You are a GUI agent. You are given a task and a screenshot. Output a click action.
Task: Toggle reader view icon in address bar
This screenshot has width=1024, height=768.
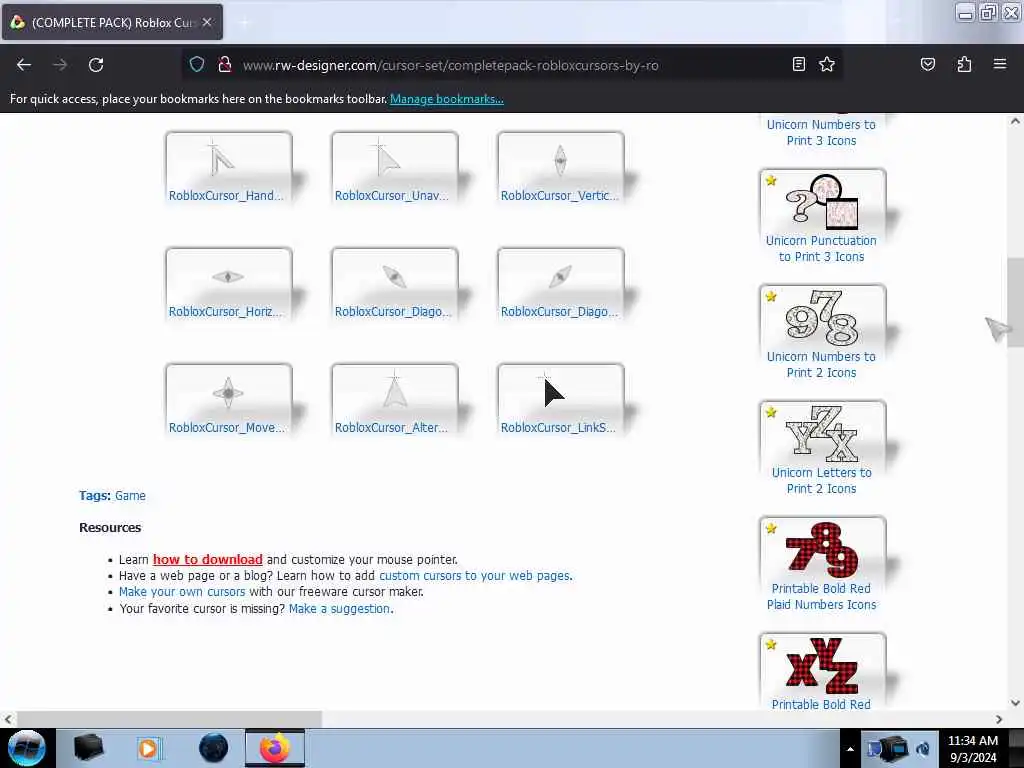tap(798, 64)
